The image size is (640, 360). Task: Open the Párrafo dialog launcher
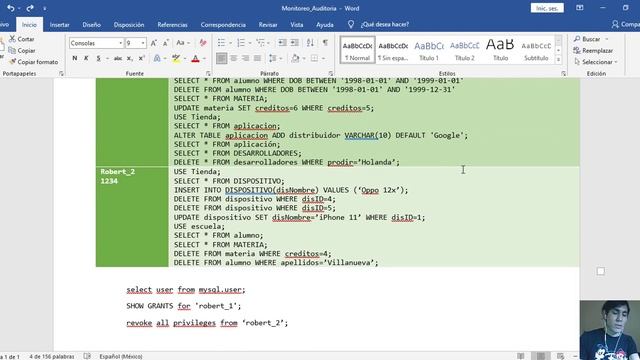pos(331,74)
